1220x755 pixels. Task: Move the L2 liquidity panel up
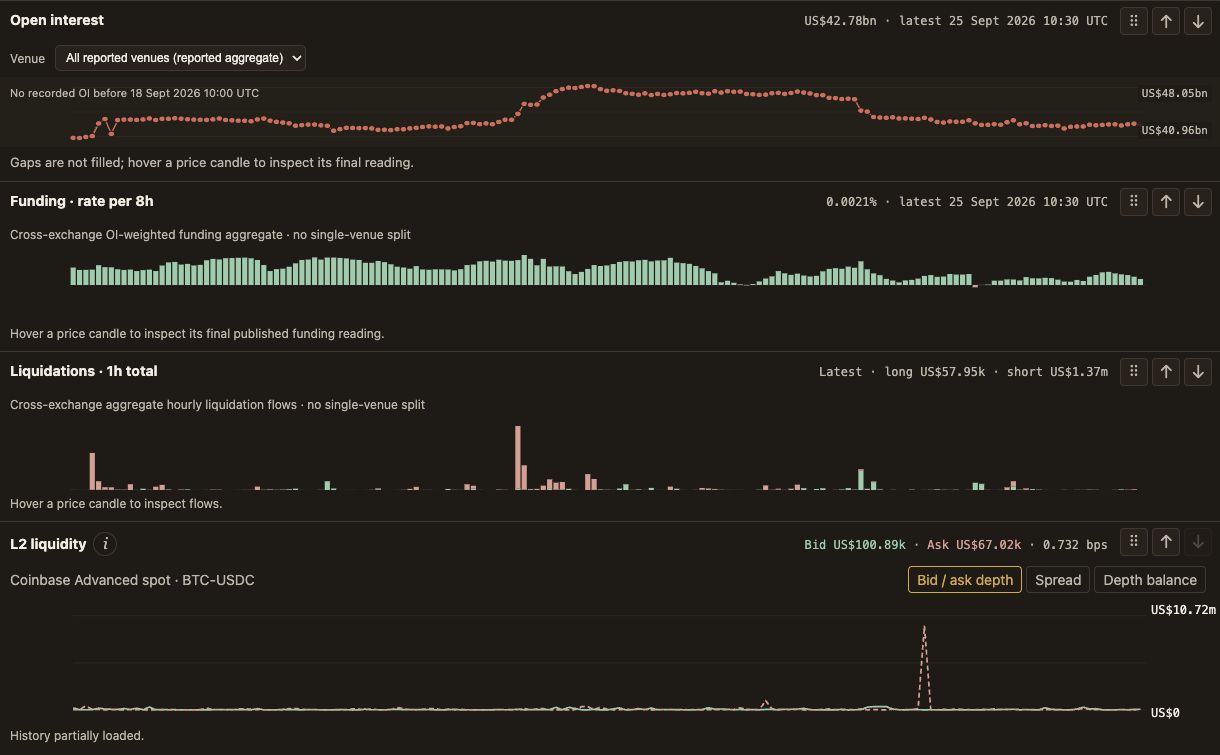tap(1166, 542)
